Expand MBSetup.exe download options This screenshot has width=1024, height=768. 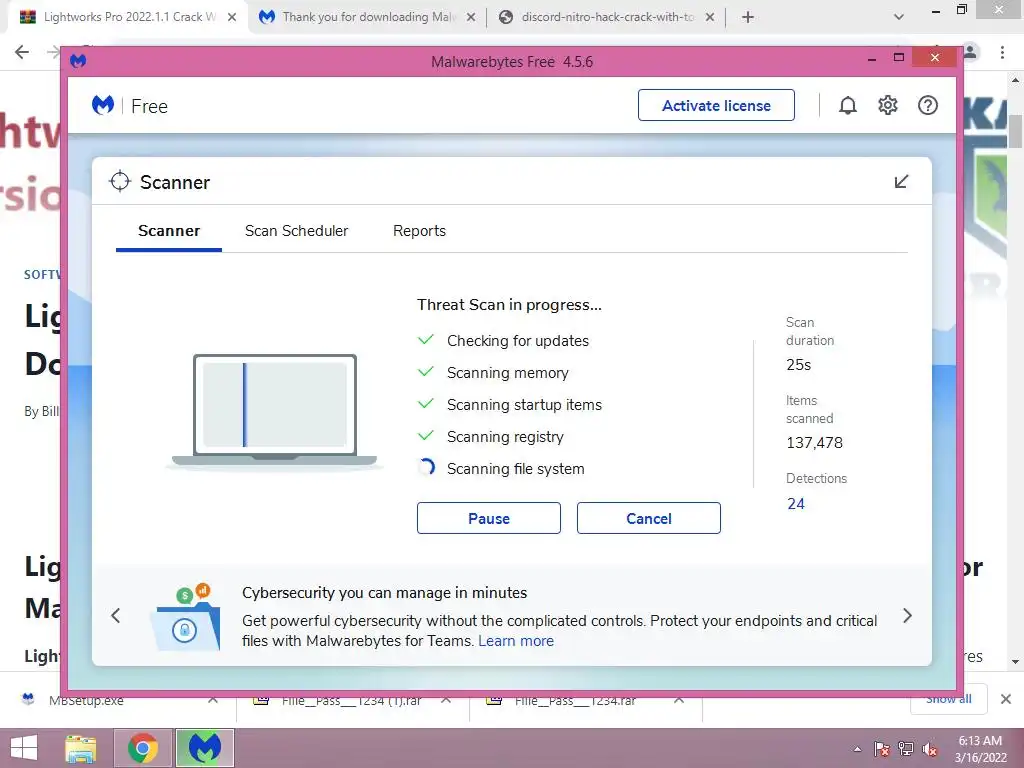click(x=213, y=700)
